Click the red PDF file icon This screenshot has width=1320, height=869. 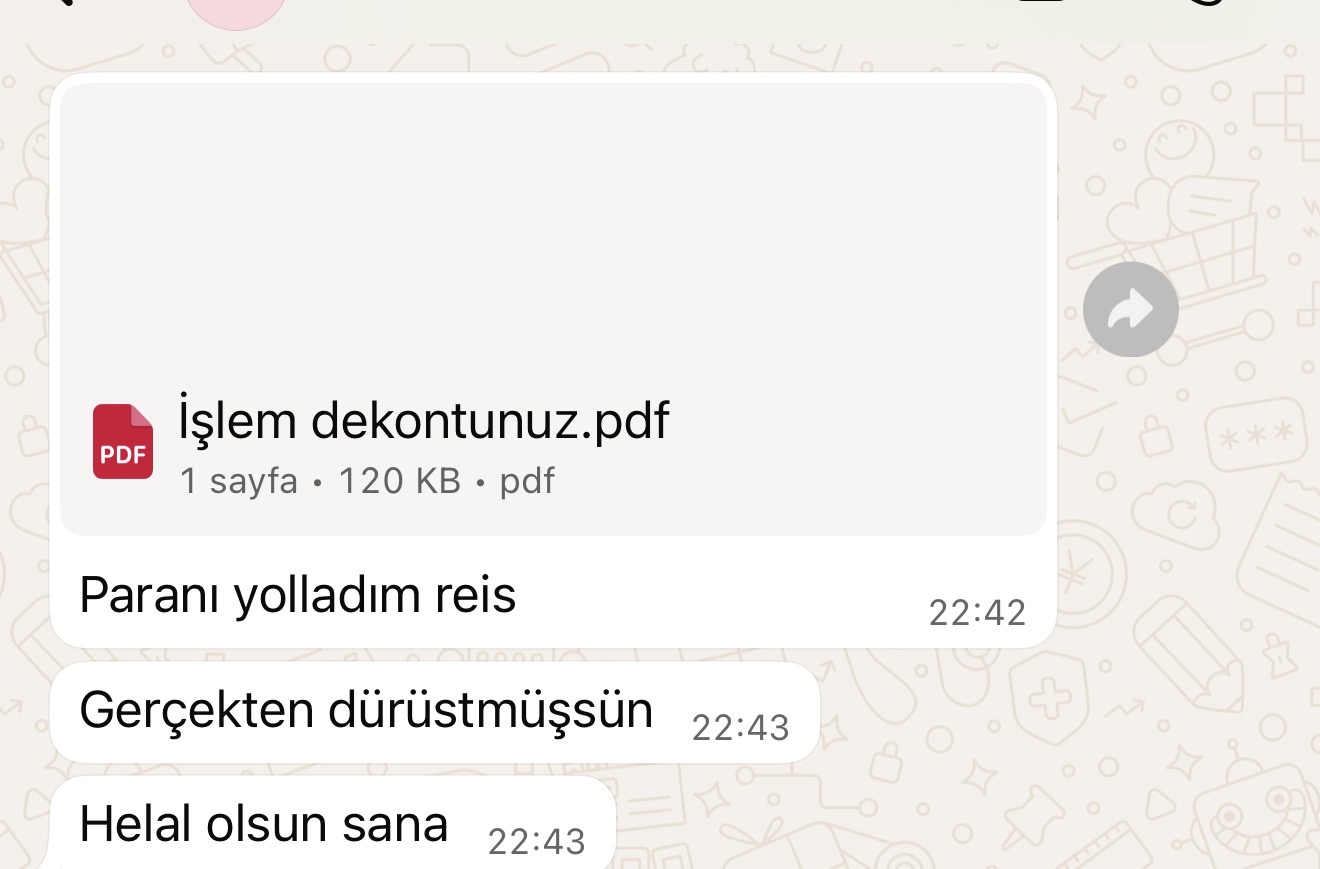point(123,441)
